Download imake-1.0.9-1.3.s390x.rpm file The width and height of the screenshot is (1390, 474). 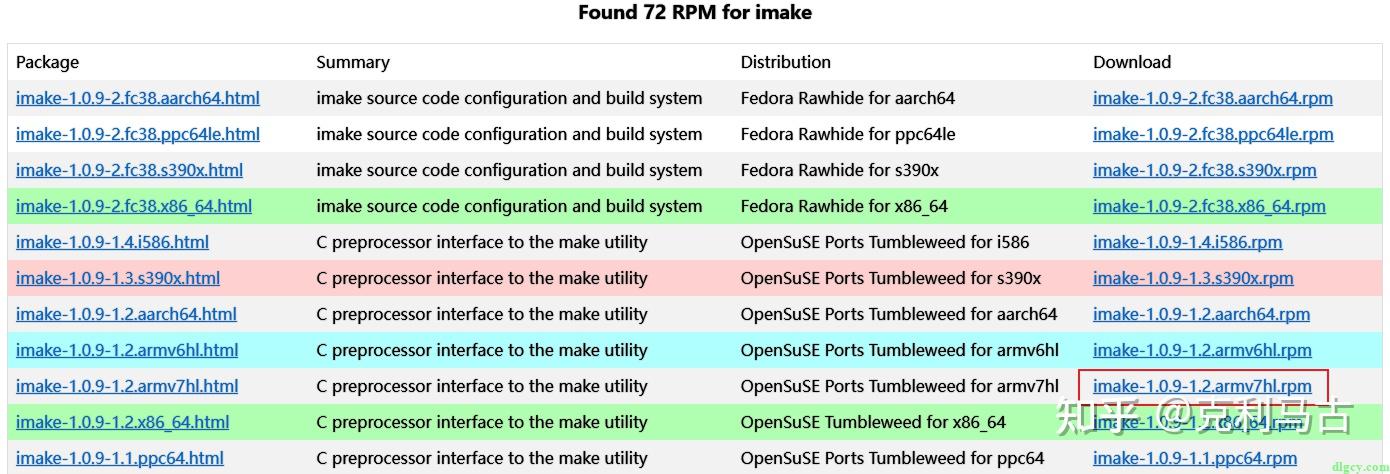tap(1193, 278)
